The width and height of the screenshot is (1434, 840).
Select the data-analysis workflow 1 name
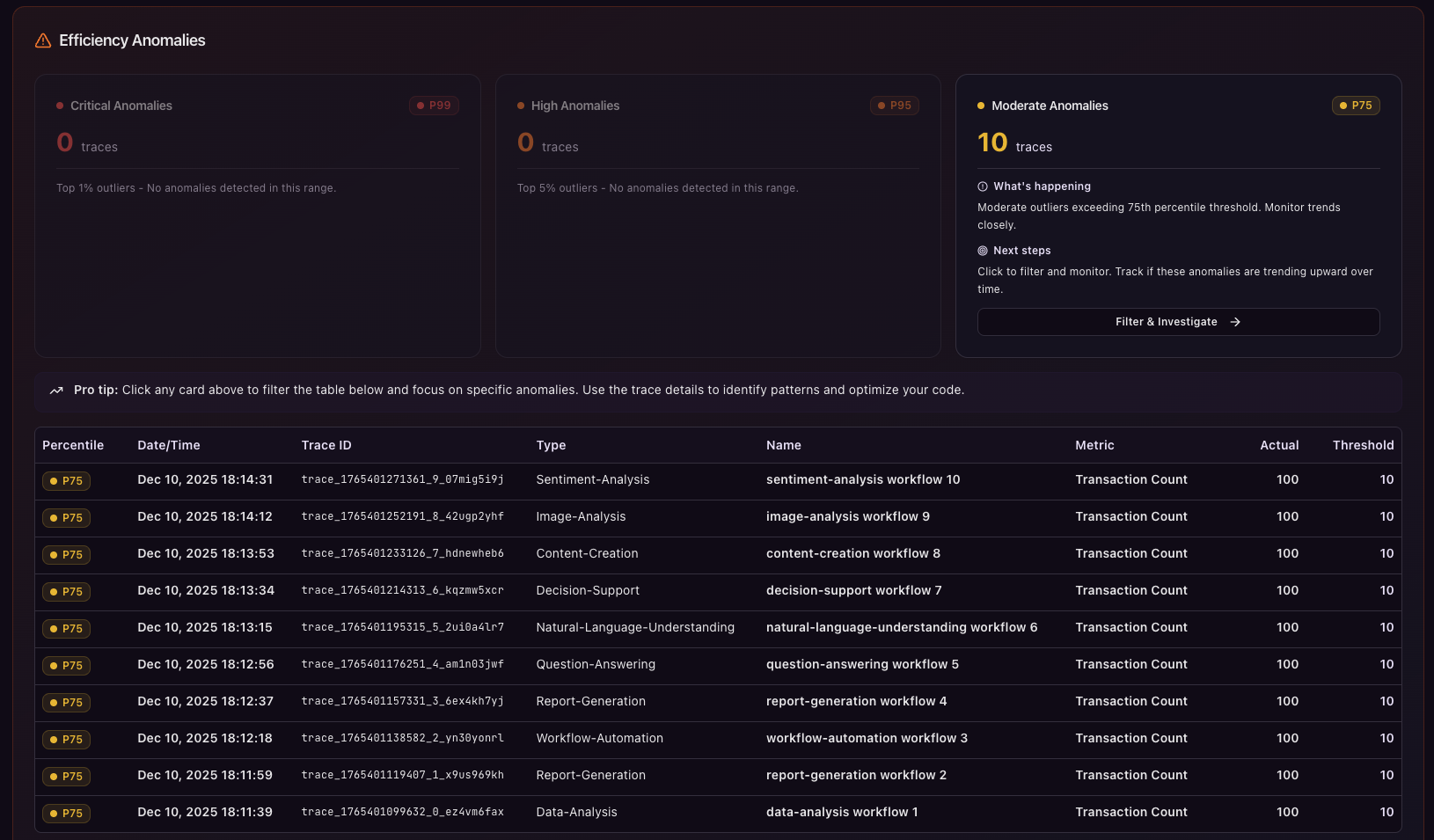[x=841, y=812]
